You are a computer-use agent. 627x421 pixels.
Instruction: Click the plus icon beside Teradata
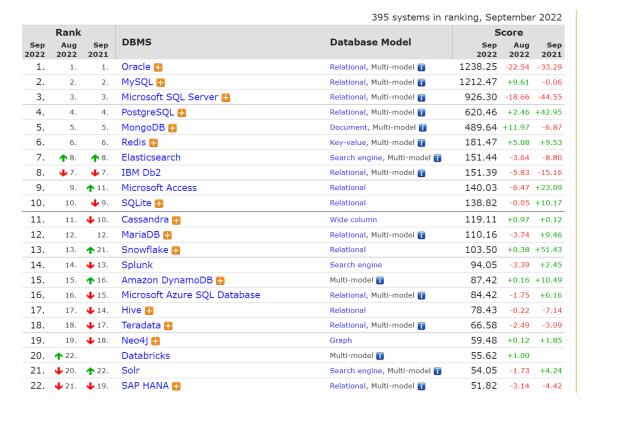click(168, 326)
